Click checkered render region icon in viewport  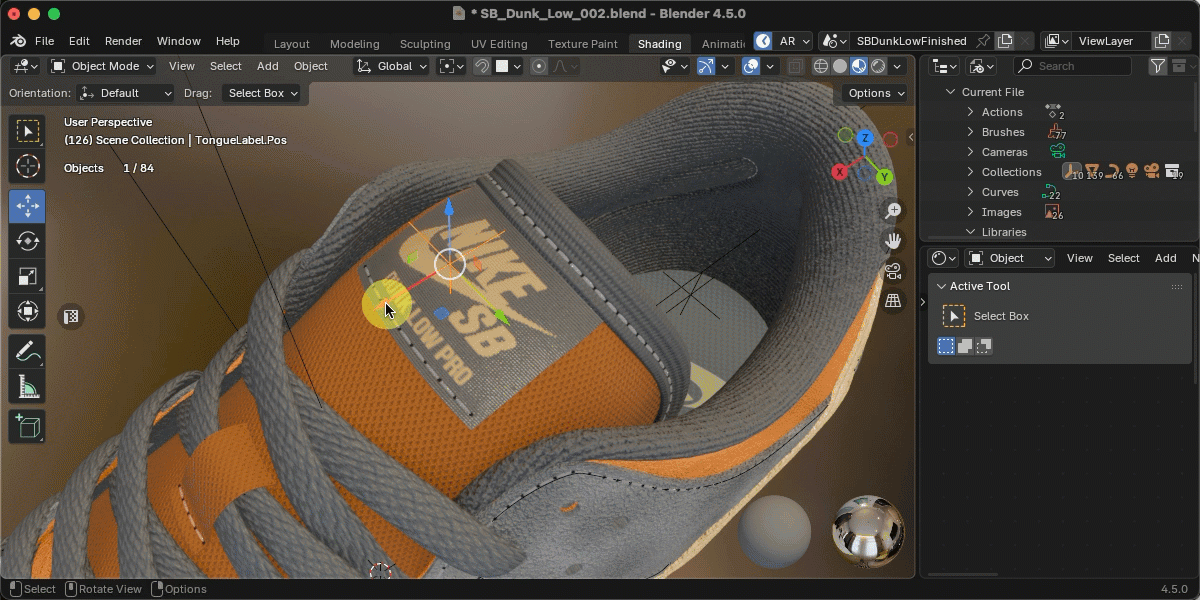[x=71, y=317]
